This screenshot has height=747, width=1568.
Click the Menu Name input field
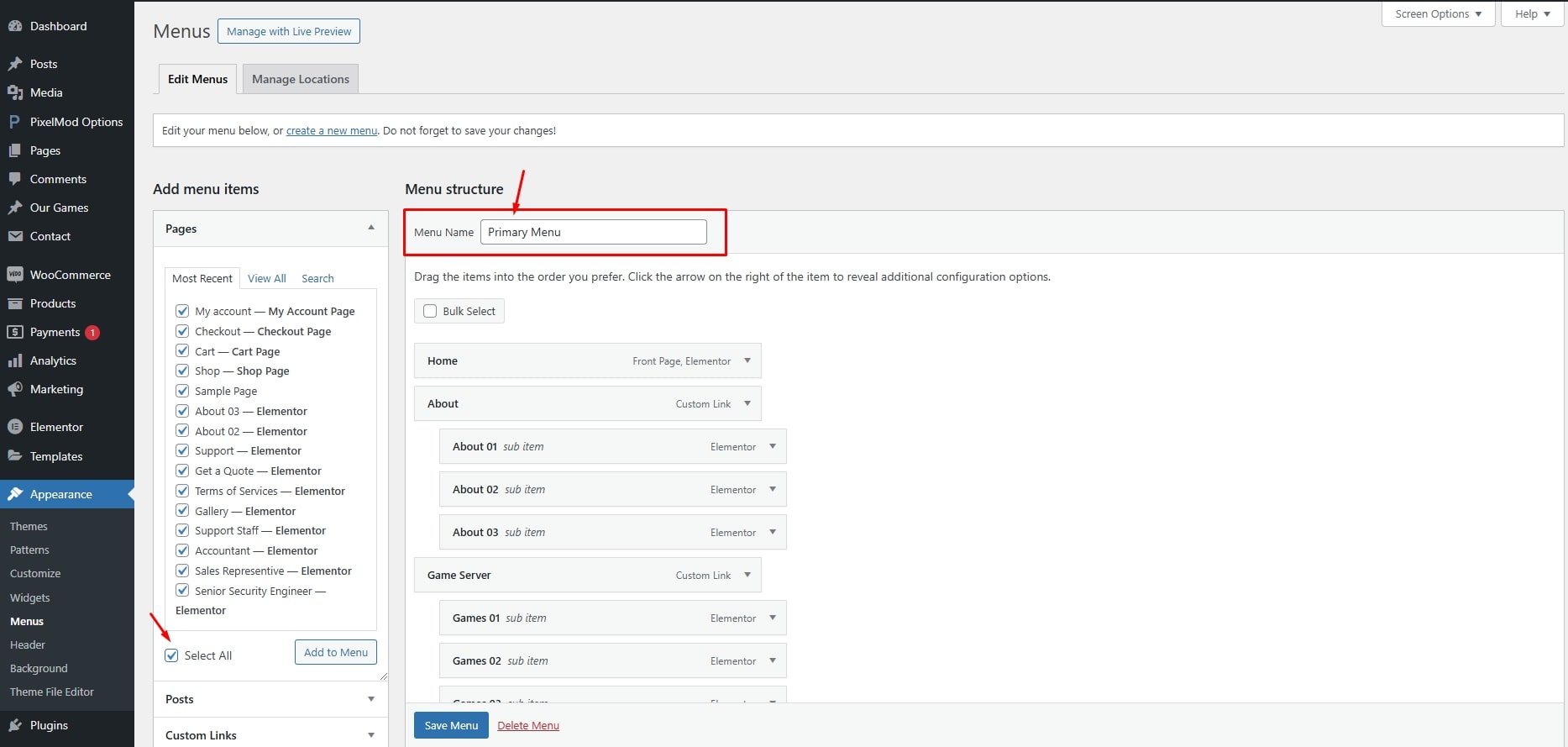coord(594,232)
